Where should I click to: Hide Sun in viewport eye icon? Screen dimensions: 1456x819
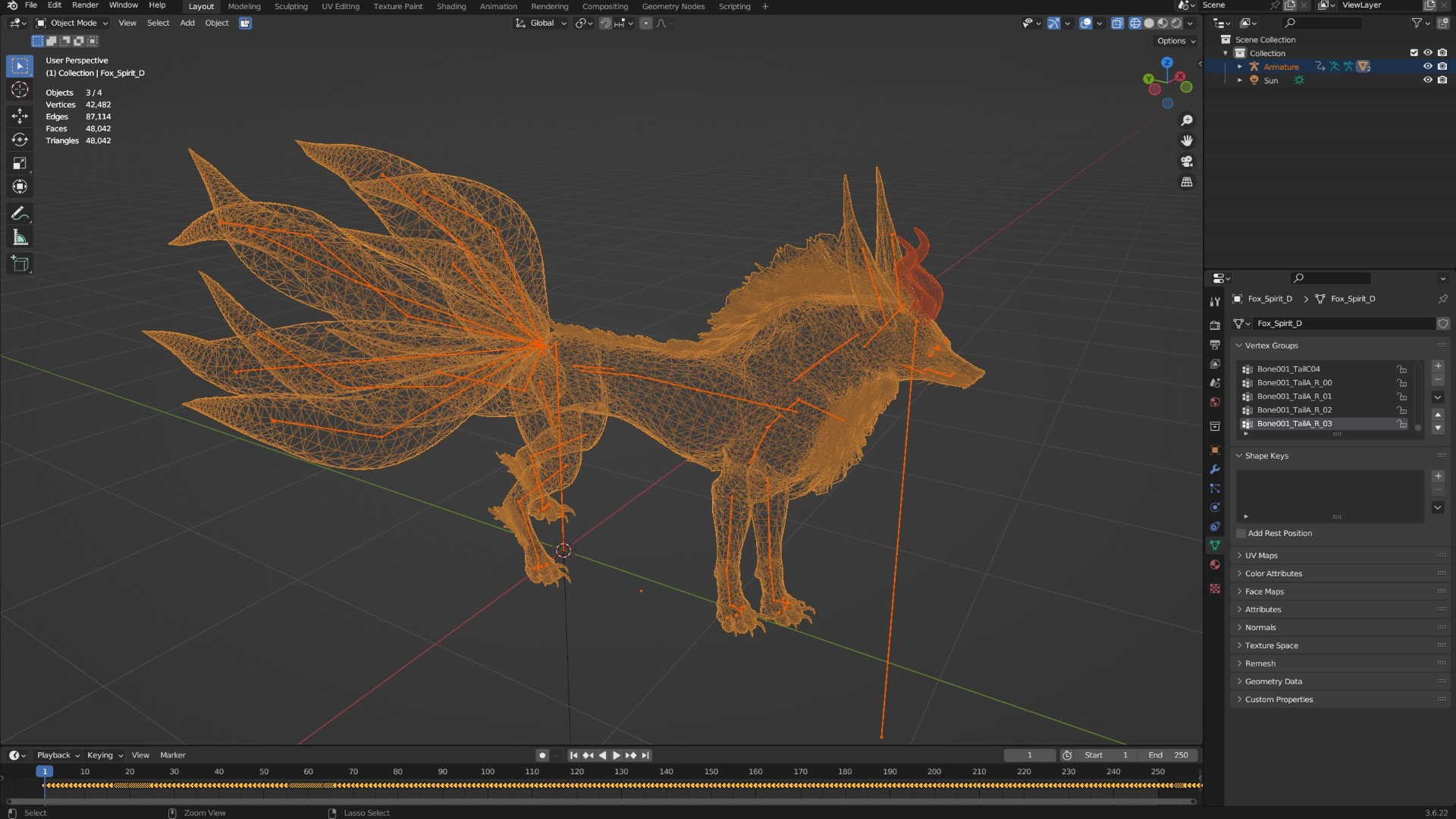[1427, 80]
